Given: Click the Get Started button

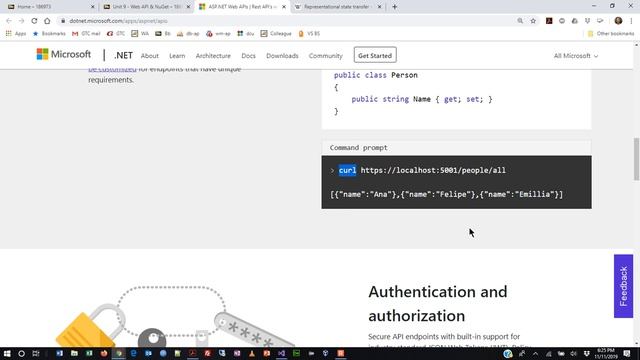Looking at the screenshot, I should click(375, 55).
